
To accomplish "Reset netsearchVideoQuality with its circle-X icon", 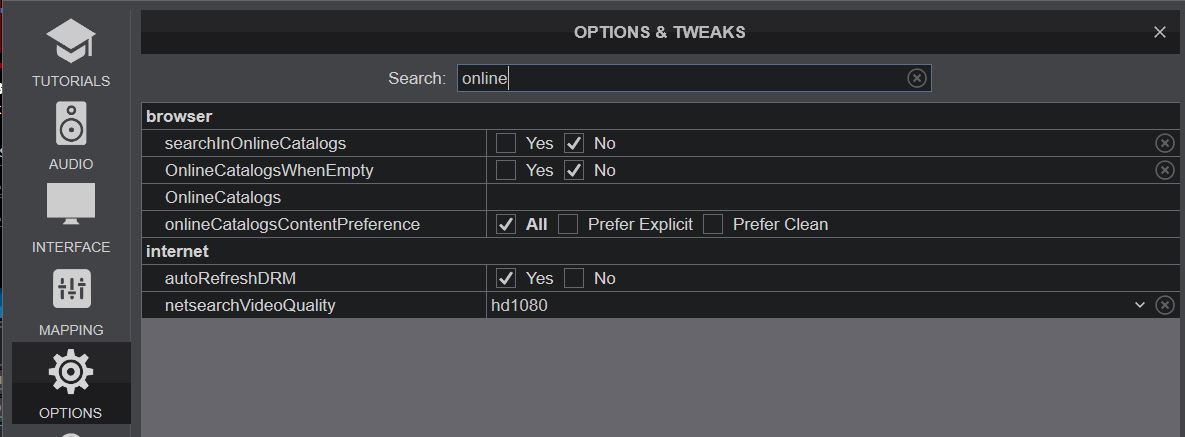I will point(1165,305).
